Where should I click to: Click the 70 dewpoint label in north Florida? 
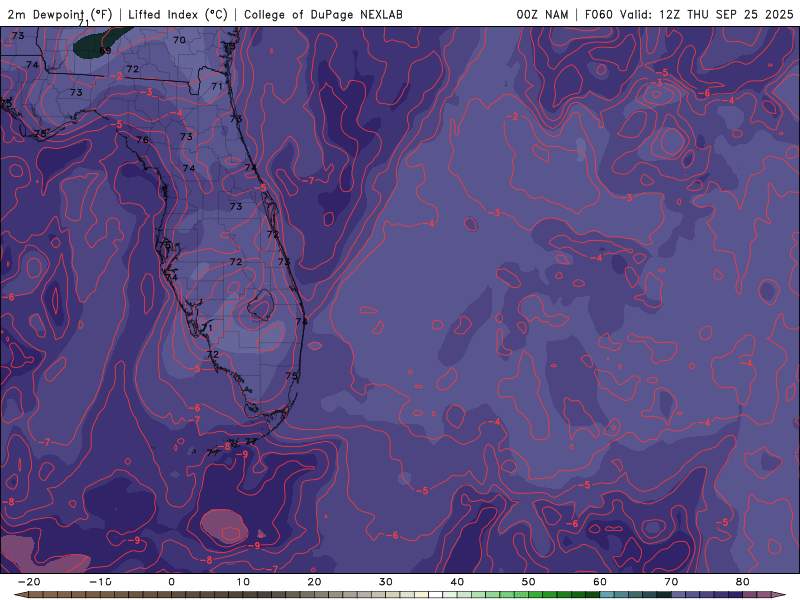click(179, 40)
